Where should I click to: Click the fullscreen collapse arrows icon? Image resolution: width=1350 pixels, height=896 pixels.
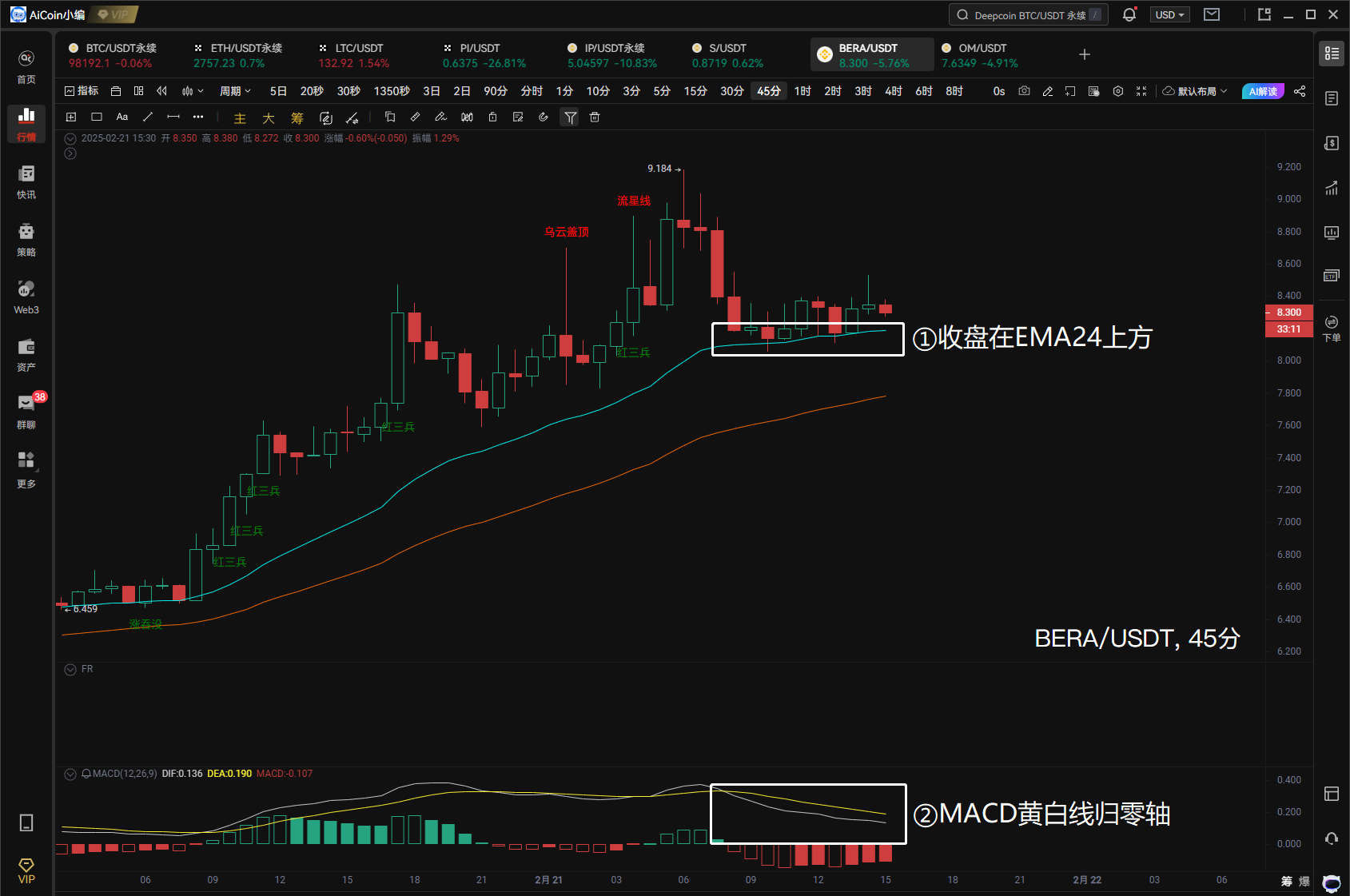[1141, 91]
